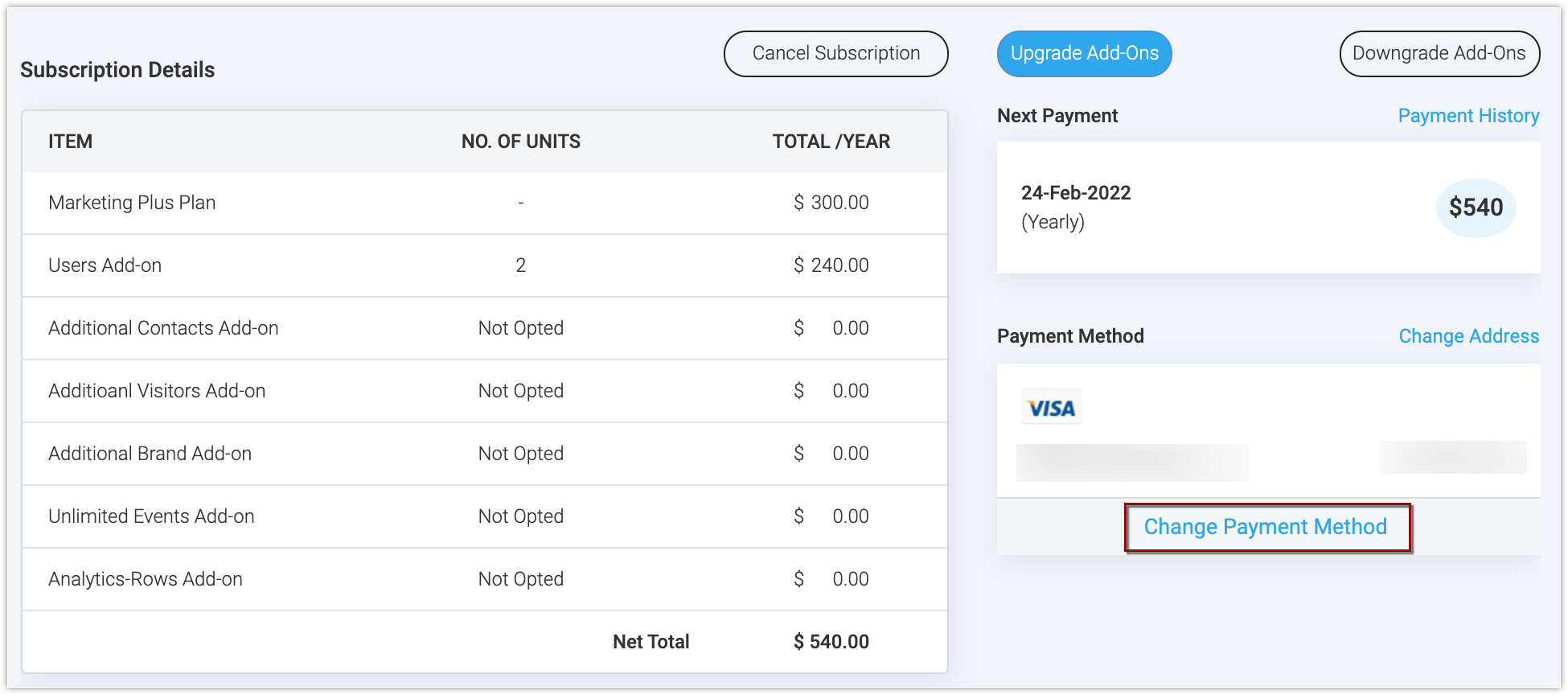Select the Analytics-Rows Add-on item
1568x695 pixels.
coord(146,579)
